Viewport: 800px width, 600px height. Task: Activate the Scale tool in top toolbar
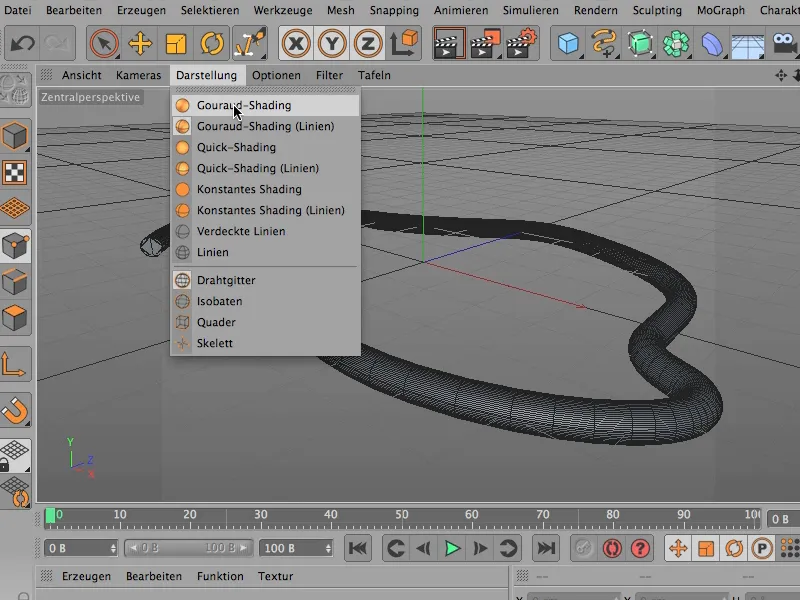point(176,43)
